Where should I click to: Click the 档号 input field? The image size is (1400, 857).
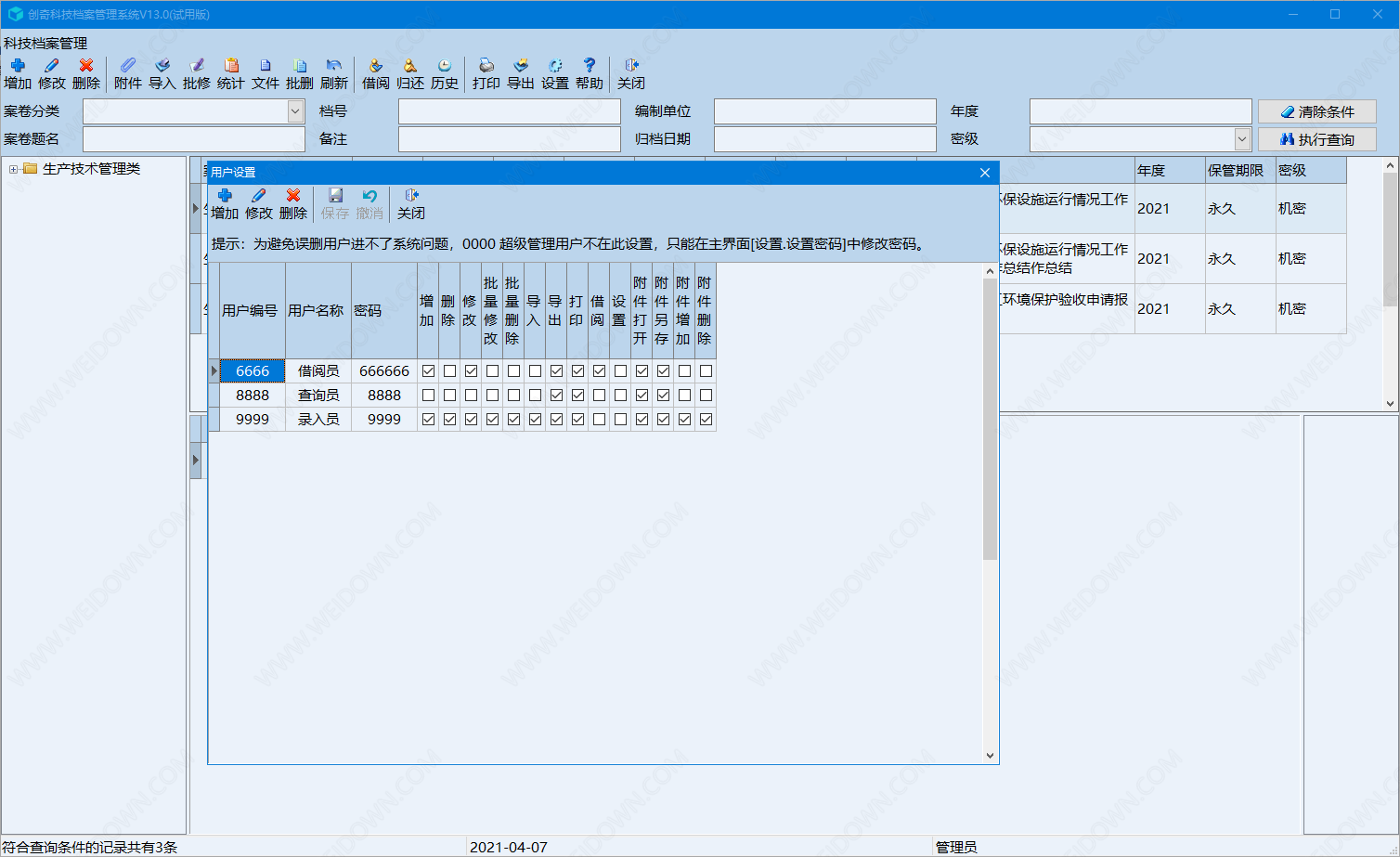tap(510, 111)
